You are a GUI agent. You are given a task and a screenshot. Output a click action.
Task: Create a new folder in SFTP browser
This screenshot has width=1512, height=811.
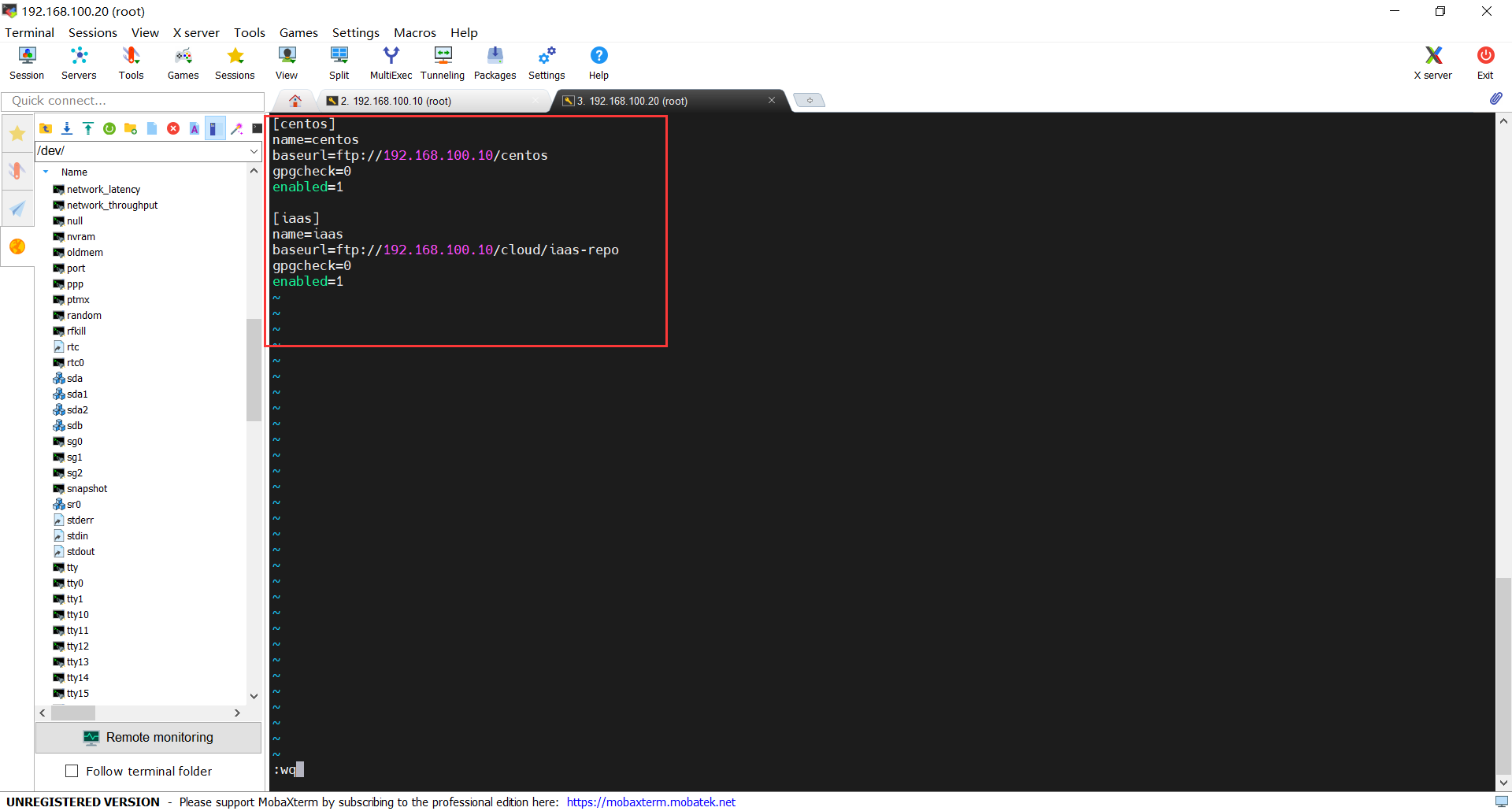pos(131,128)
